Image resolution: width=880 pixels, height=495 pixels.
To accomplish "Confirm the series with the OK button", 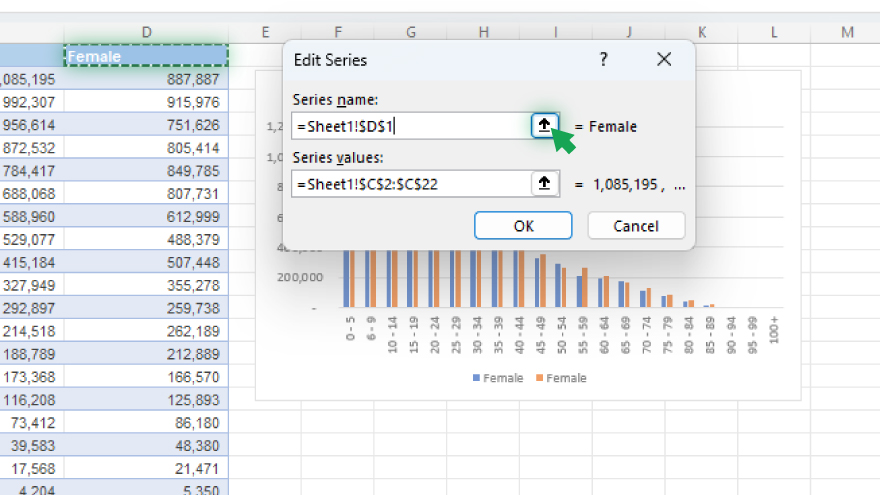I will coord(523,226).
